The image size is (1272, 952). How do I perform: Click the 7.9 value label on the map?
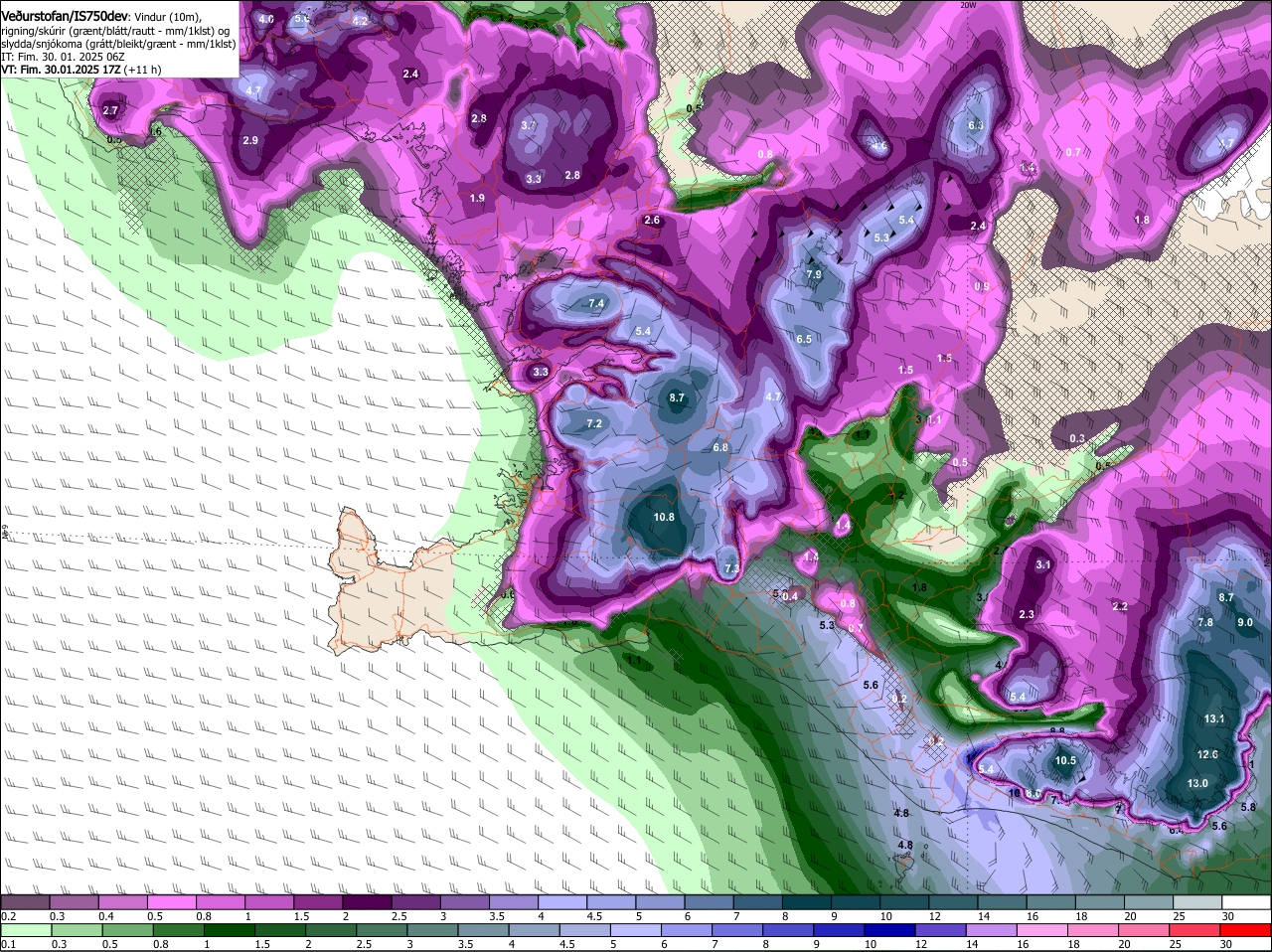[814, 274]
